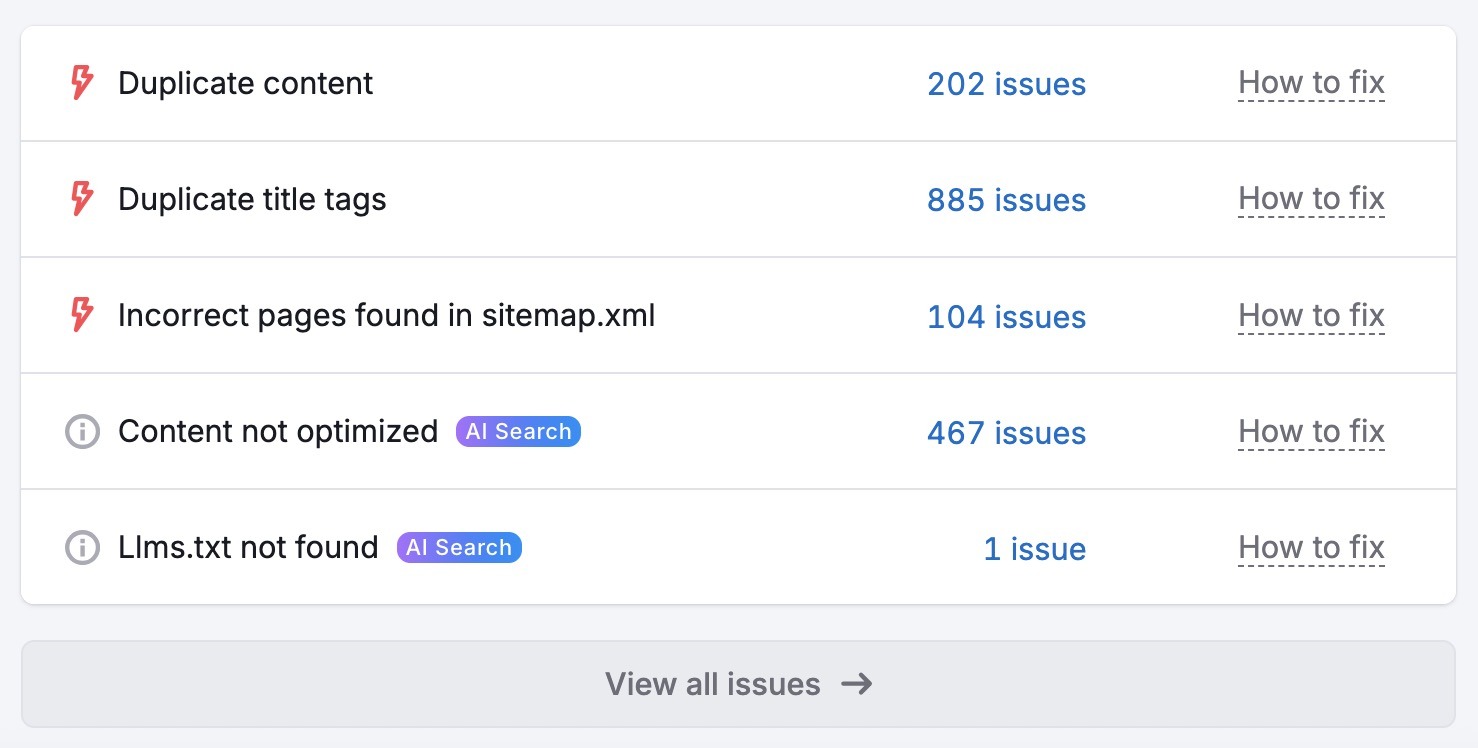Select the AI Search badge beside Llms.txt not found

pyautogui.click(x=458, y=547)
